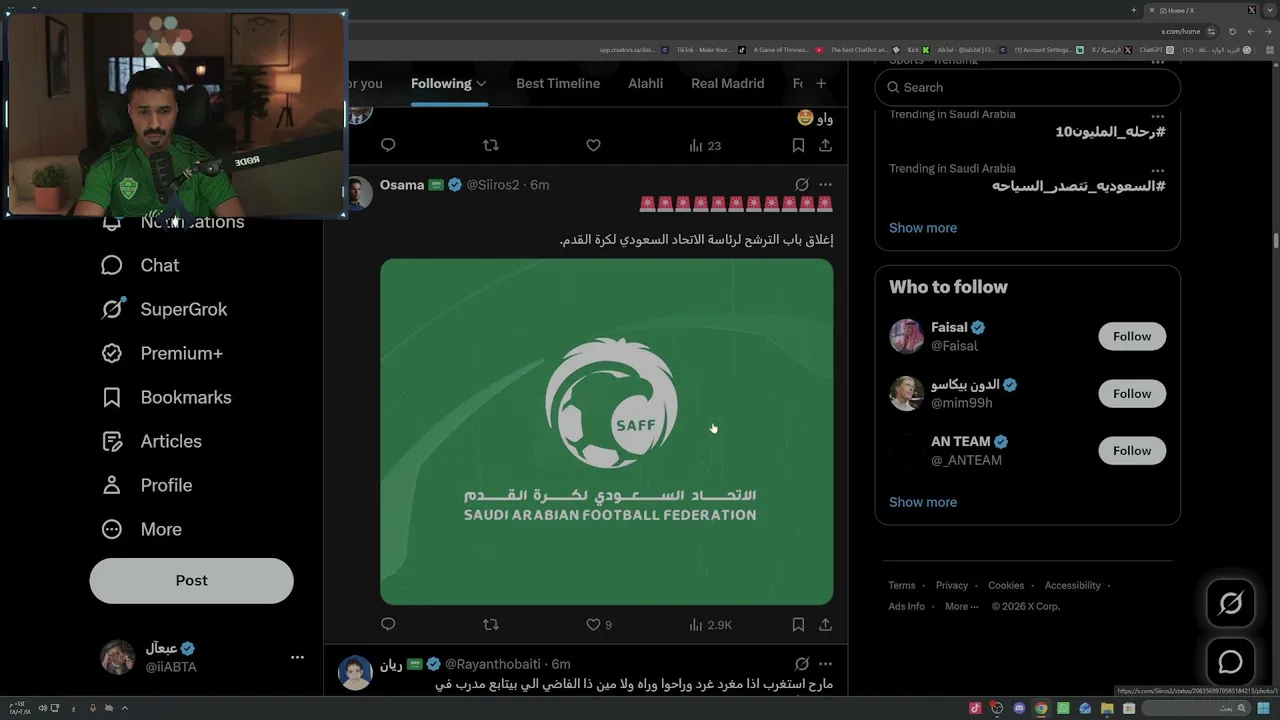1280x720 pixels.
Task: Open the Accessibility footer link
Action: pos(1072,585)
